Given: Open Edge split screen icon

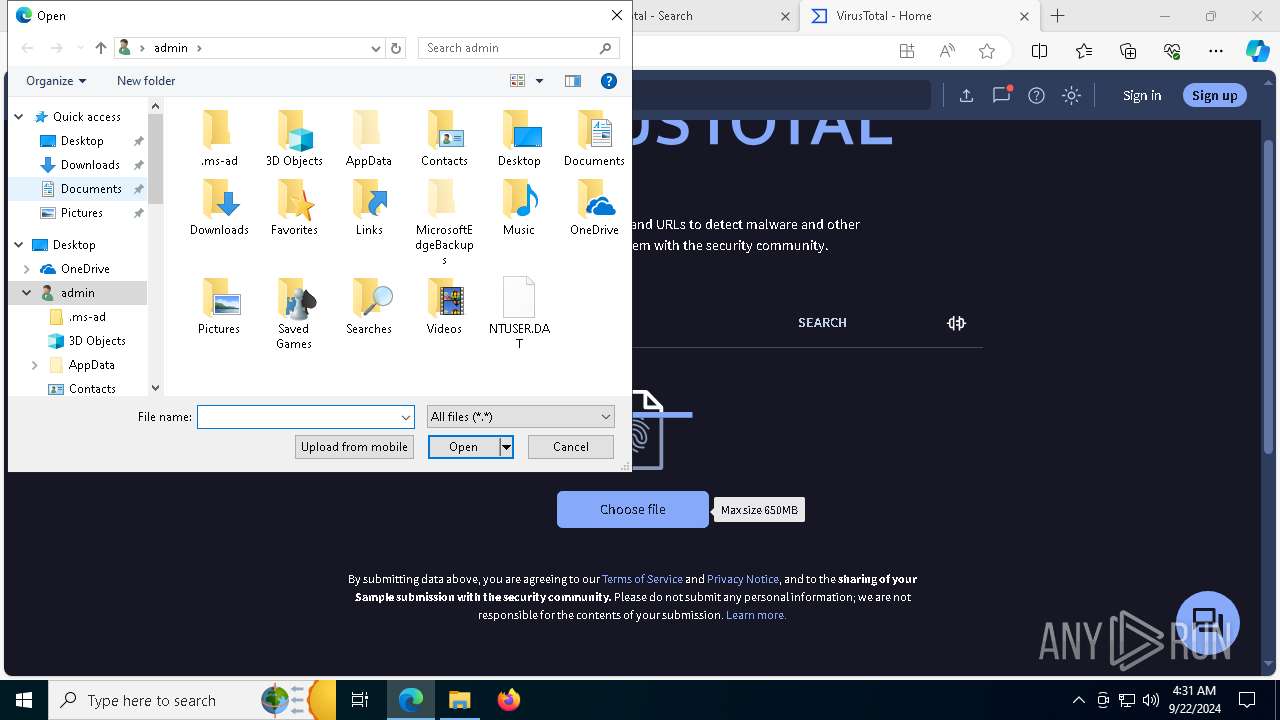Looking at the screenshot, I should 1039,51.
